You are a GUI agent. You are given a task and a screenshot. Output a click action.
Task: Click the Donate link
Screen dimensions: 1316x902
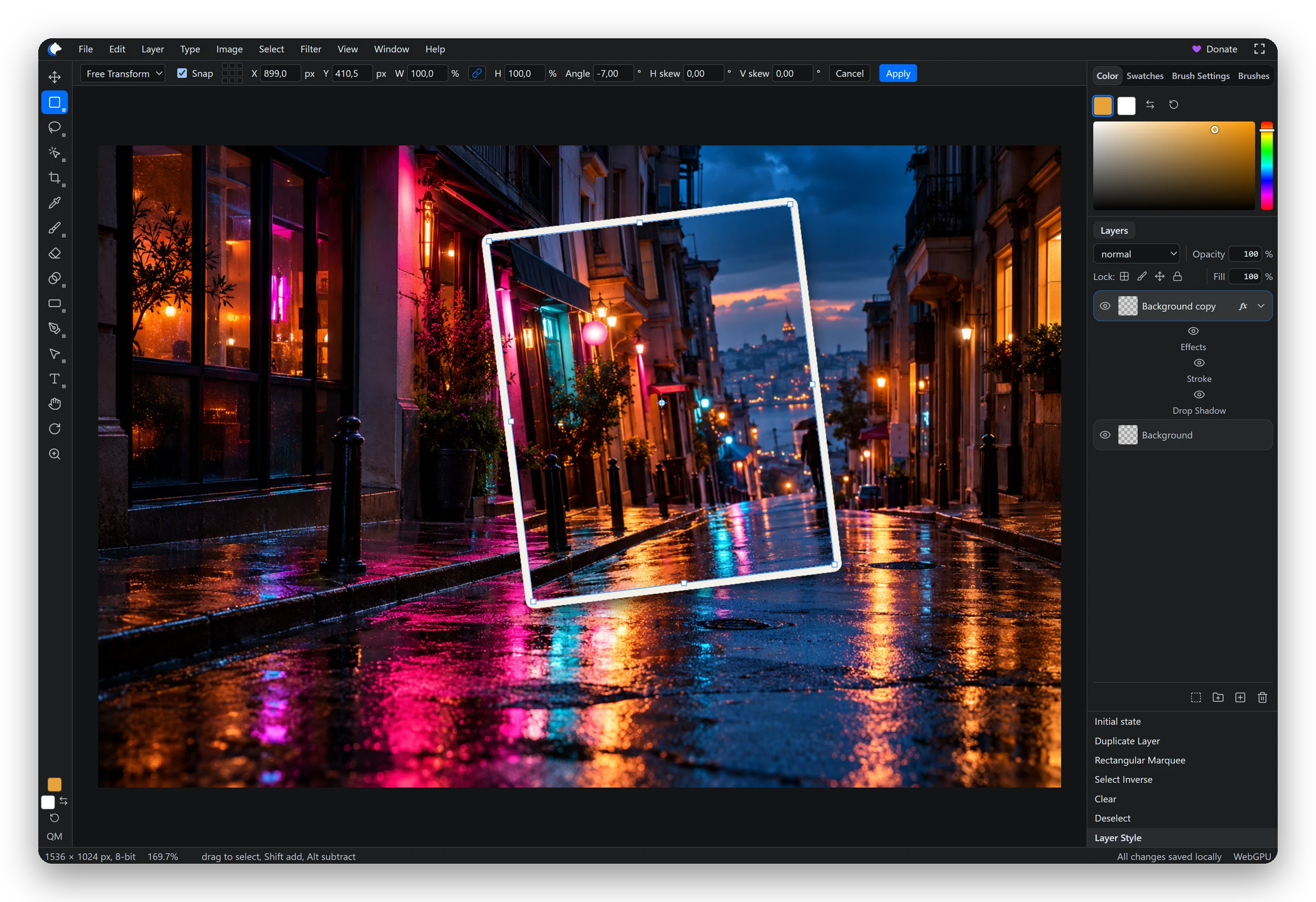[1215, 49]
